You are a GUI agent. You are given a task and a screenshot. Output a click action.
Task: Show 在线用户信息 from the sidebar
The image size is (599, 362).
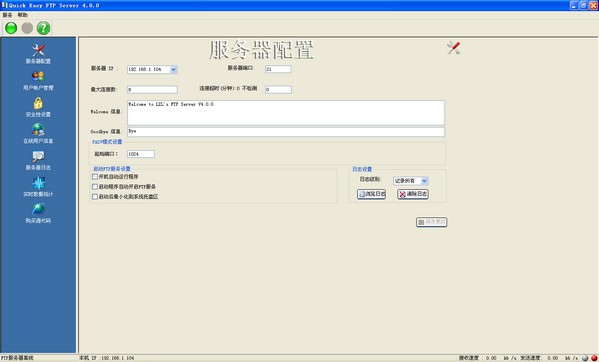38,134
